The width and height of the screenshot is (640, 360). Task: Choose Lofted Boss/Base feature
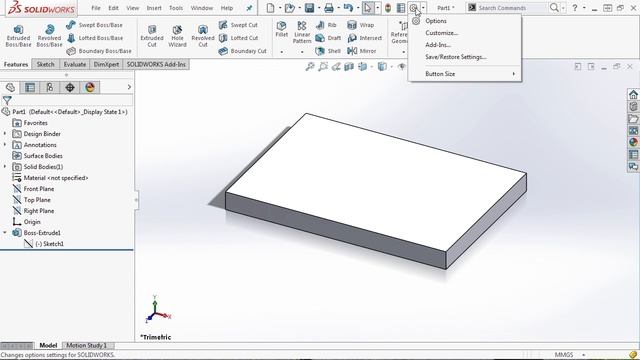coord(94,38)
